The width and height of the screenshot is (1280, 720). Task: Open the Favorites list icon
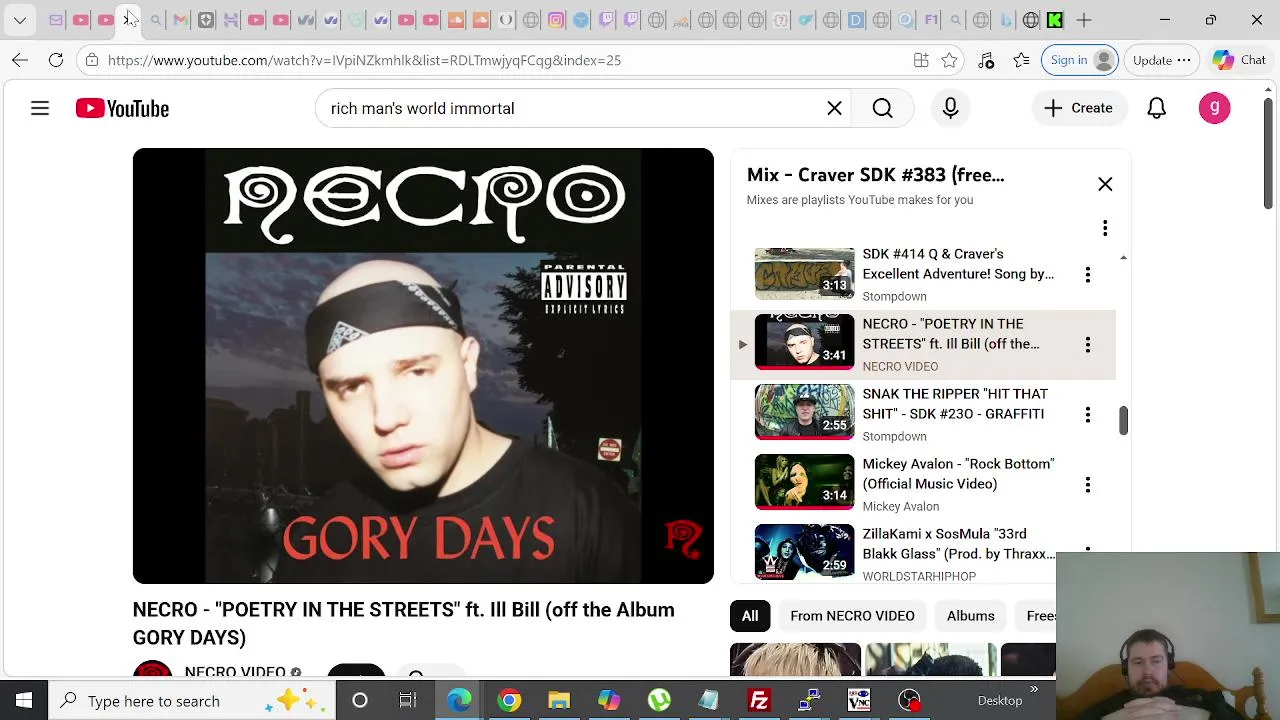pos(1021,60)
